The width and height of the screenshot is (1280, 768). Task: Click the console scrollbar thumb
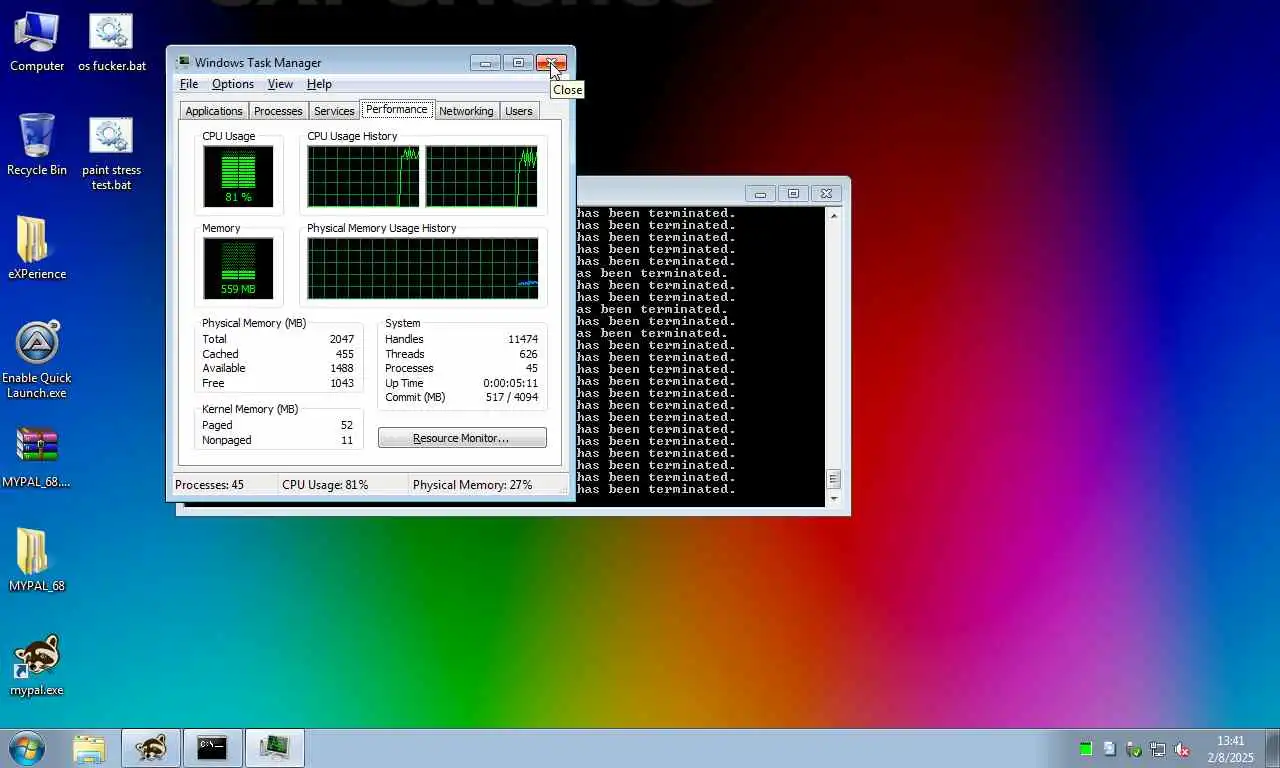(x=834, y=479)
